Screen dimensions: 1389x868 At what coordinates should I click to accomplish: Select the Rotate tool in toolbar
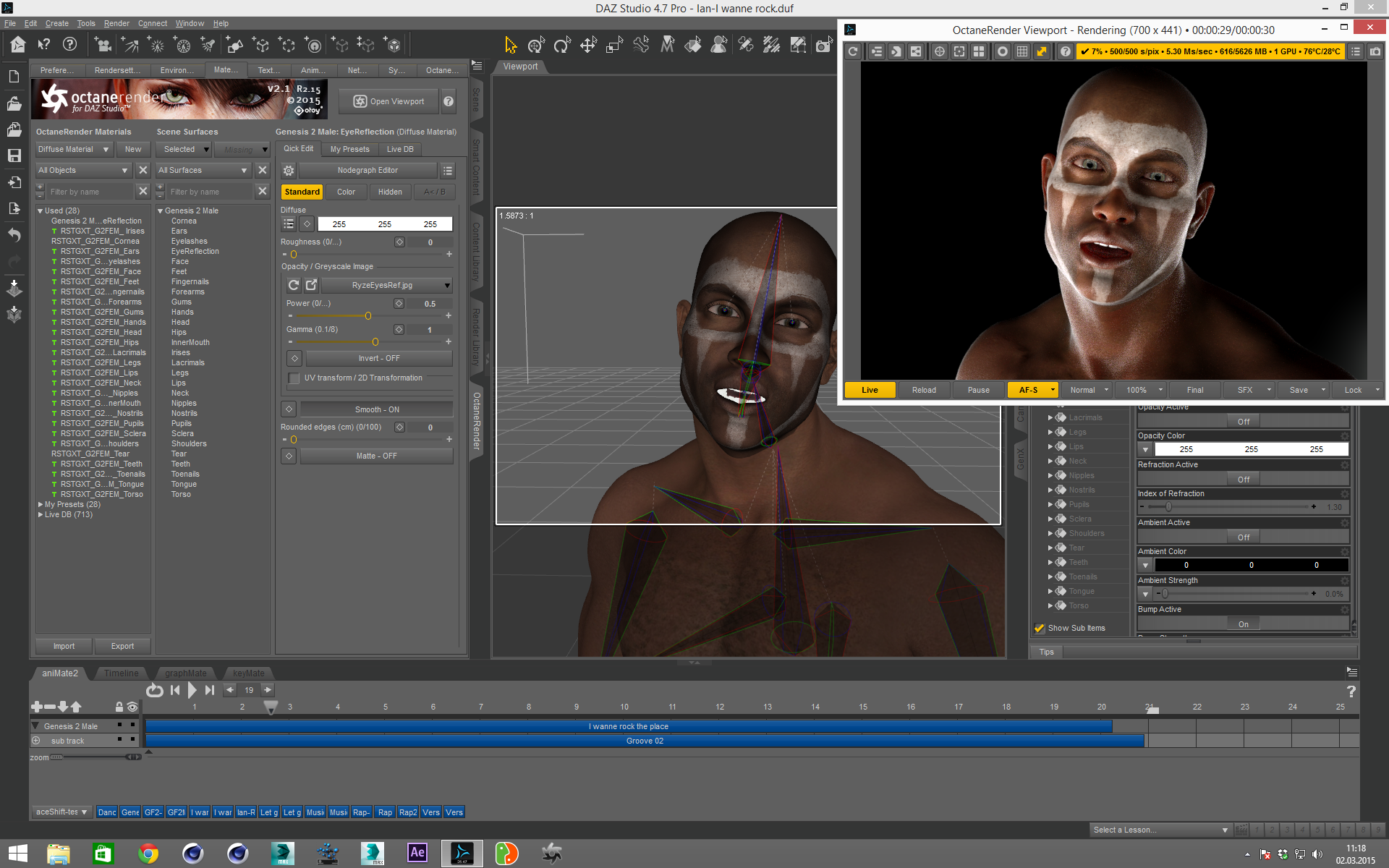pos(562,46)
